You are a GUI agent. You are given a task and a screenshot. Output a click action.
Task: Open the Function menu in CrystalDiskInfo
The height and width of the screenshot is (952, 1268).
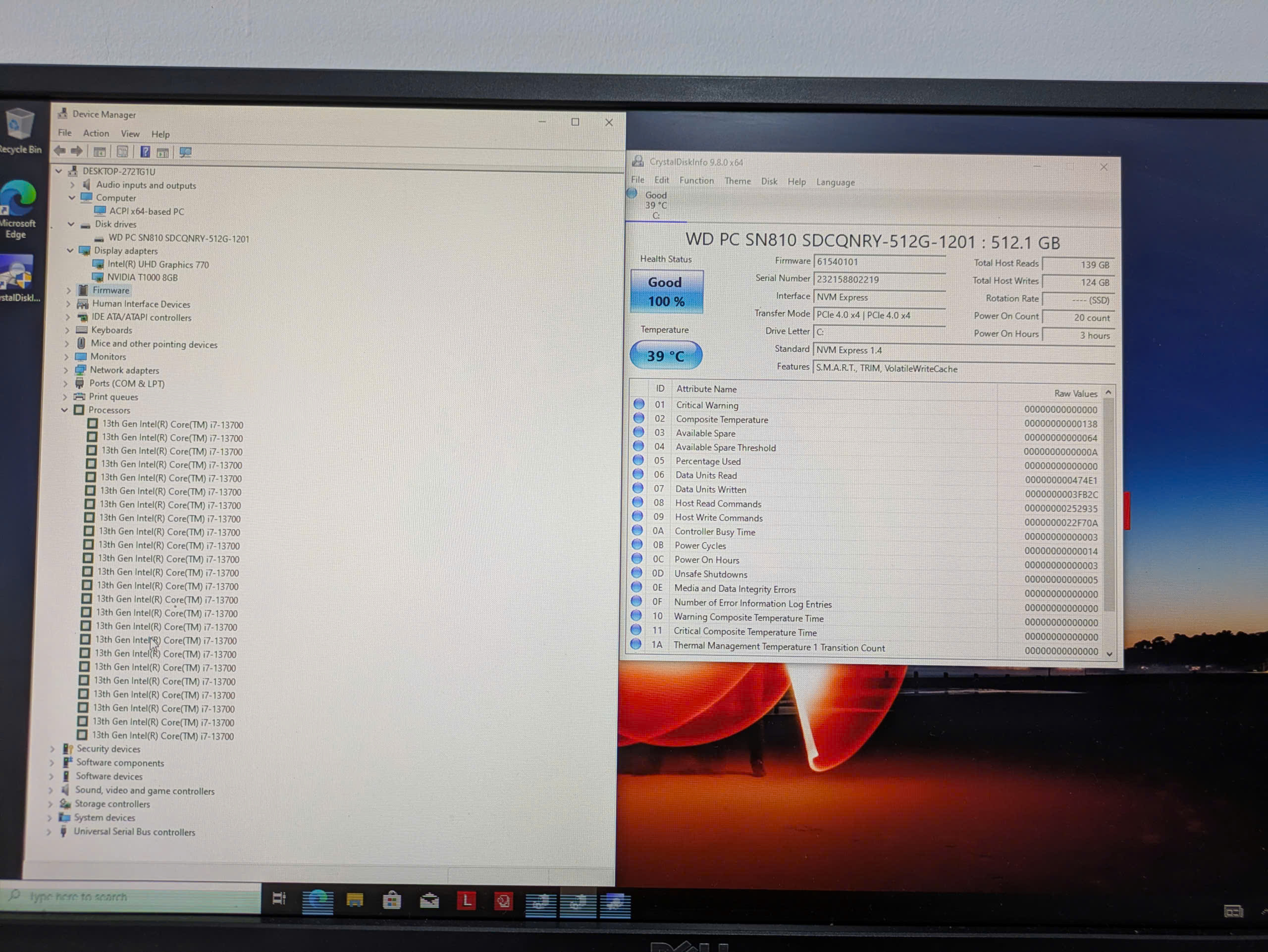tap(696, 180)
